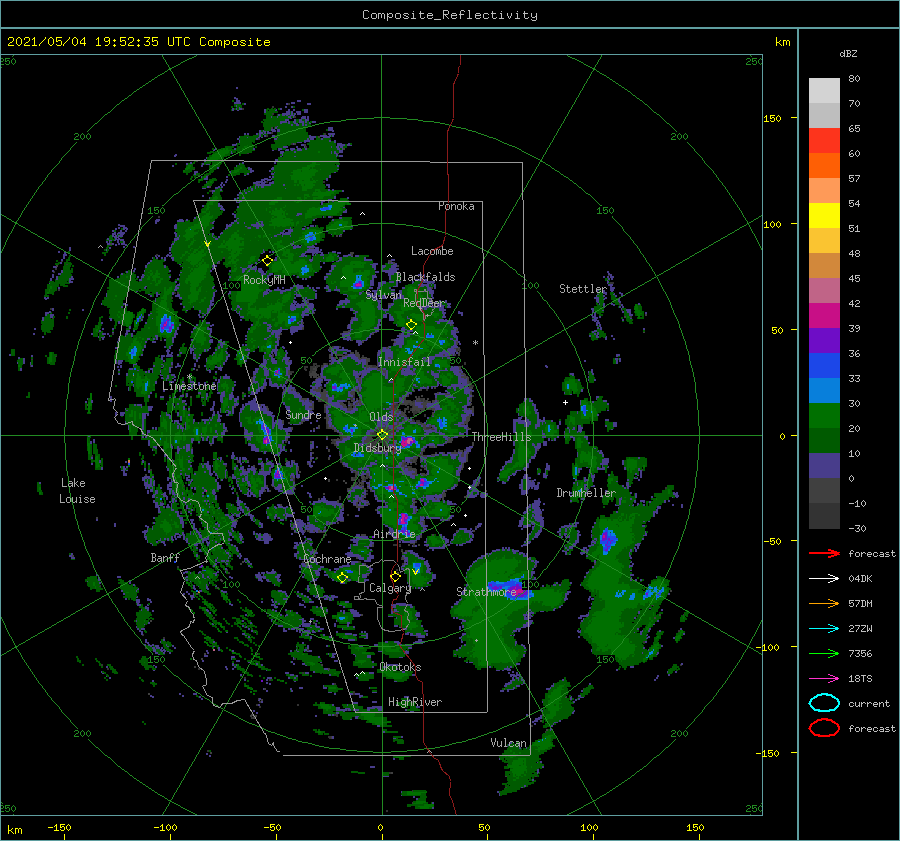Click the Calgary city label
The width and height of the screenshot is (900, 841).
click(390, 588)
